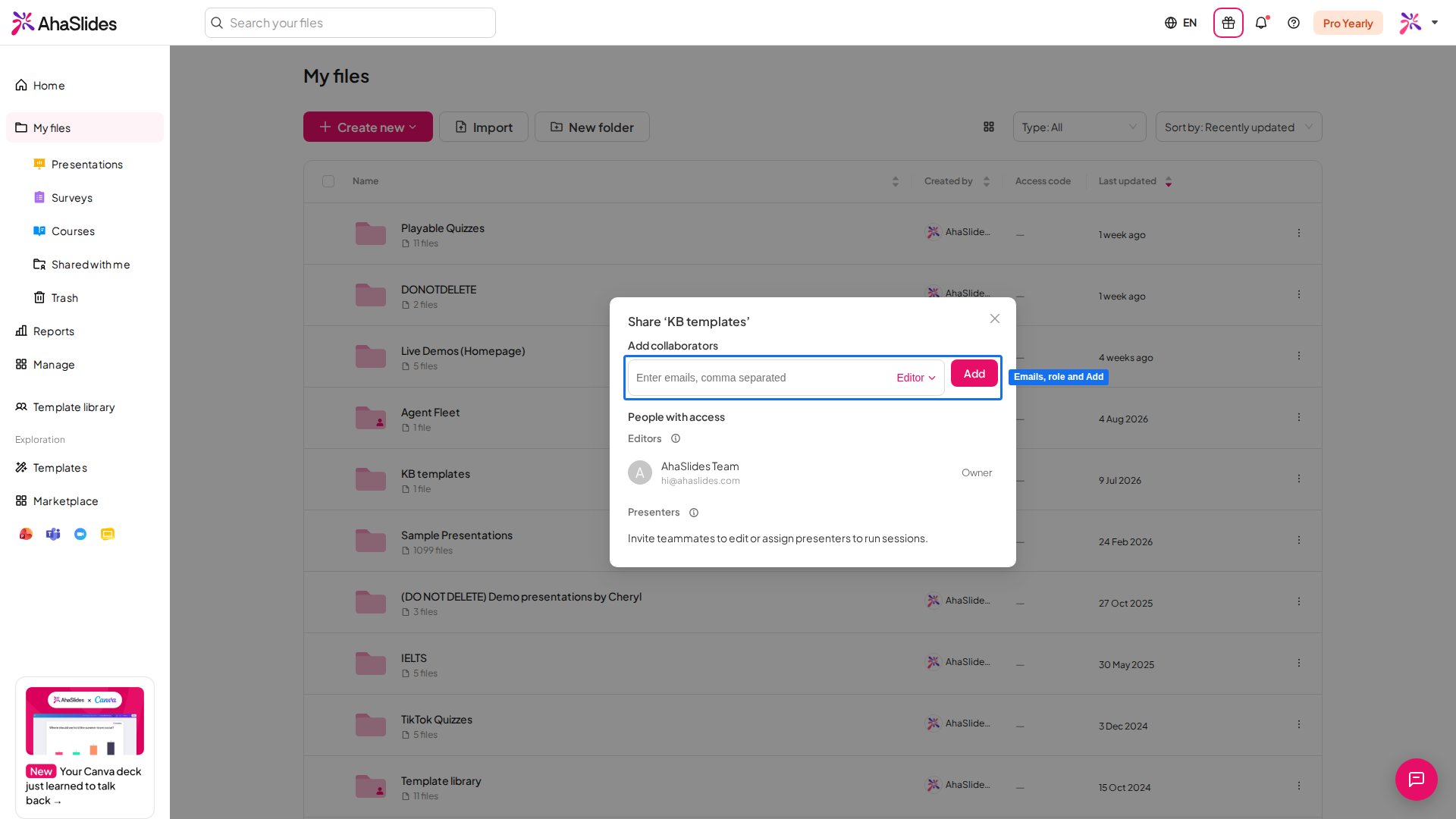This screenshot has height=819, width=1456.
Task: Click the Import button
Action: pos(484,127)
